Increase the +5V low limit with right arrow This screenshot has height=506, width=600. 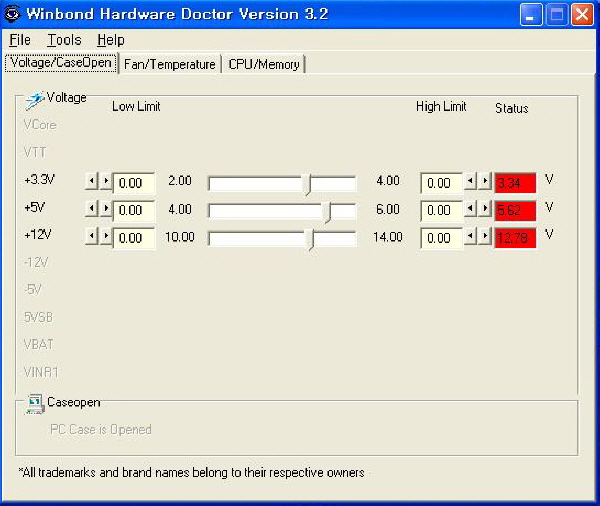[x=106, y=209]
